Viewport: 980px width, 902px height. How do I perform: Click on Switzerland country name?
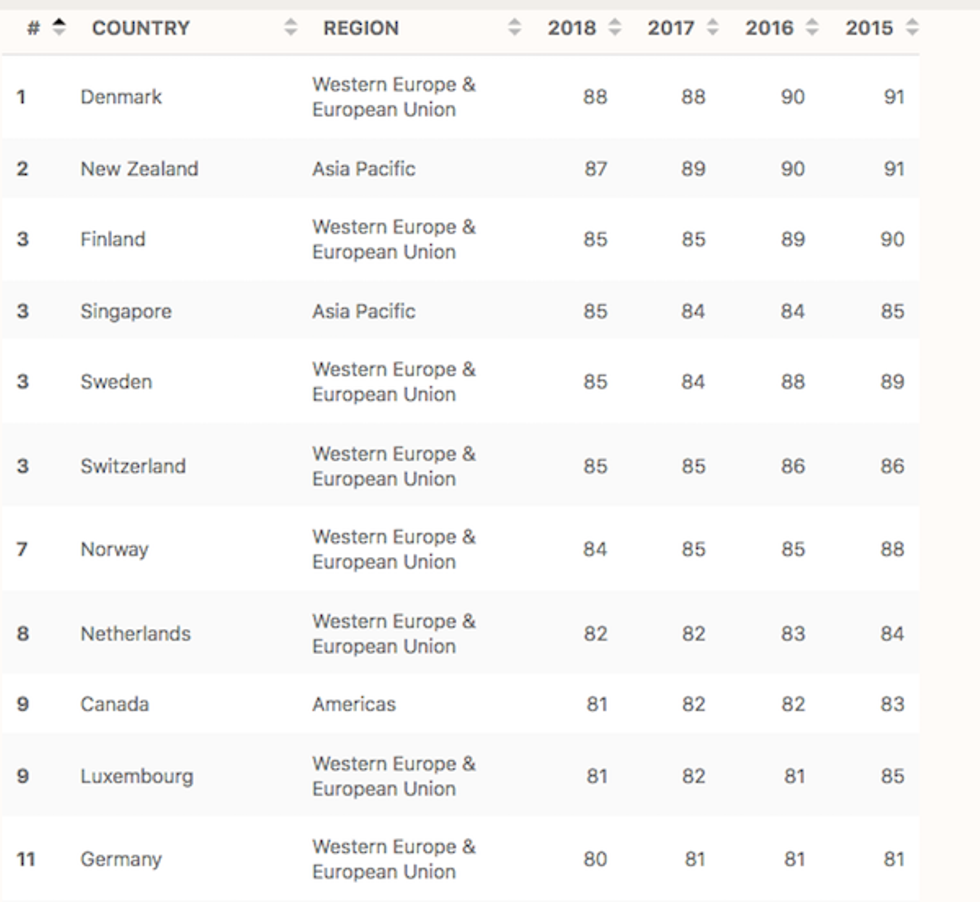click(x=133, y=466)
